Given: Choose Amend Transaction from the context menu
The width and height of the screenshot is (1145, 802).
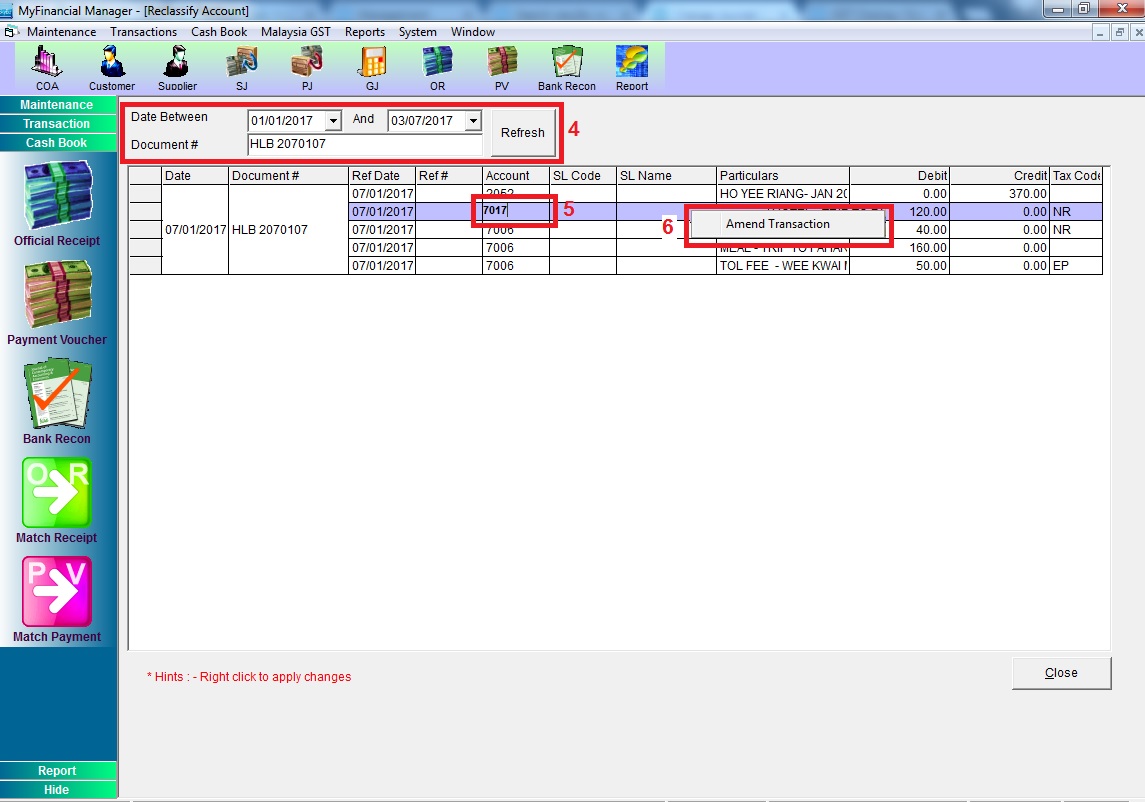Looking at the screenshot, I should coord(778,224).
